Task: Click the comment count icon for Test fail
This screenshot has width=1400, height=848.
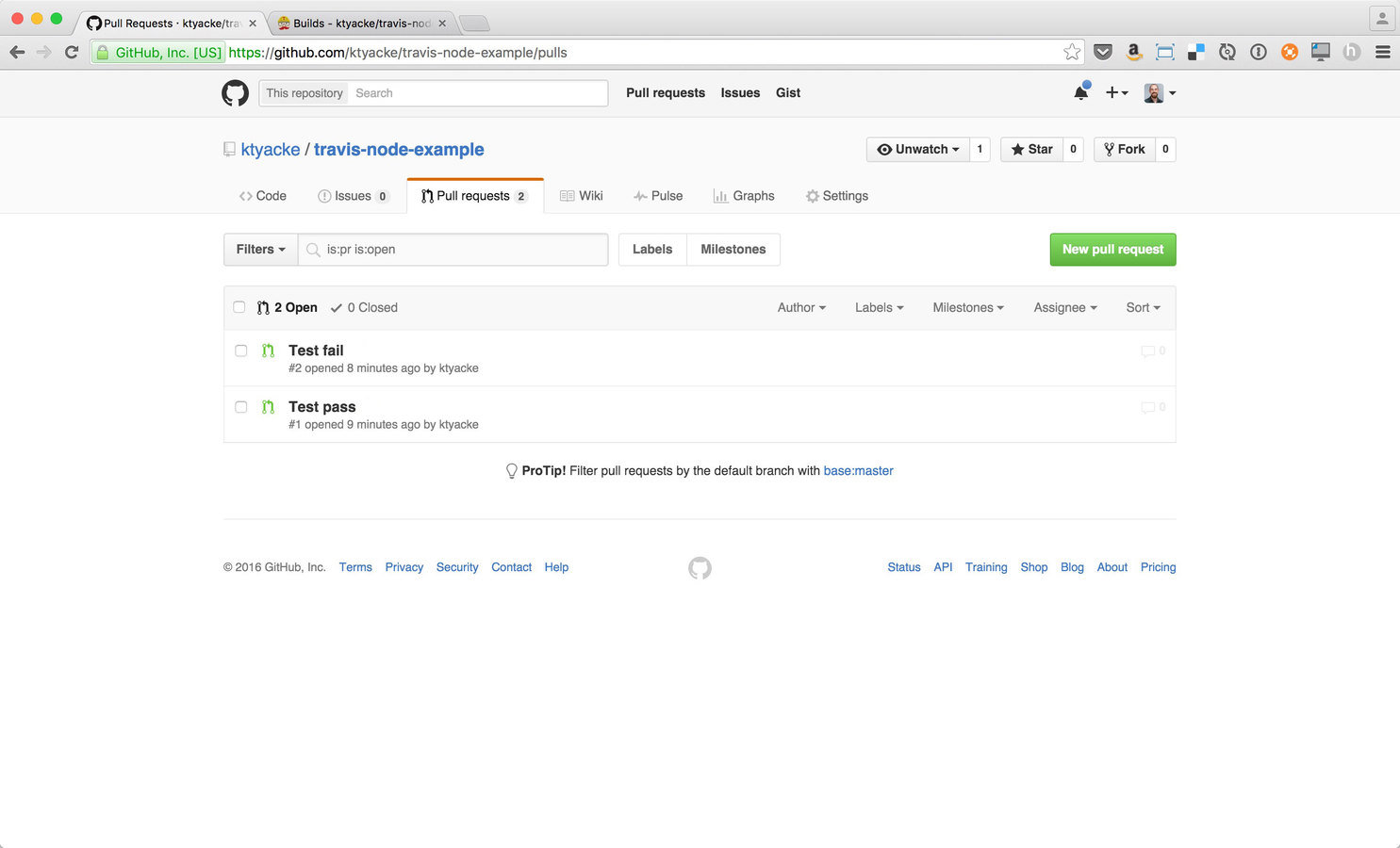Action: click(1153, 351)
